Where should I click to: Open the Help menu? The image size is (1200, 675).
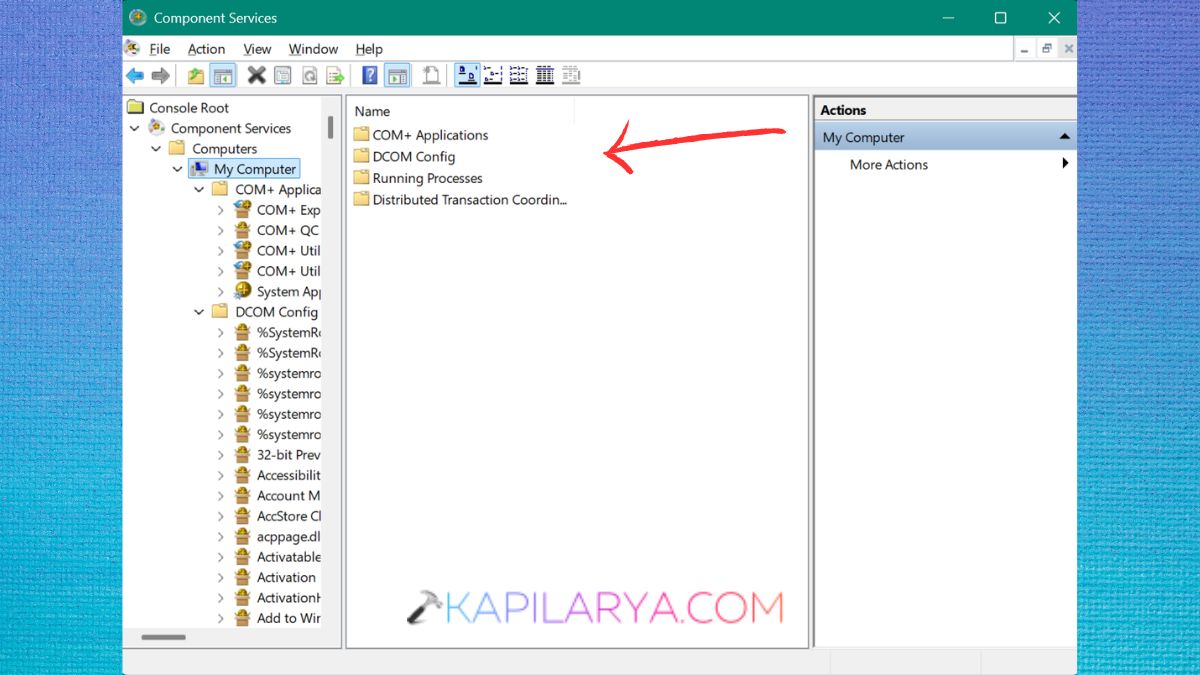(369, 49)
